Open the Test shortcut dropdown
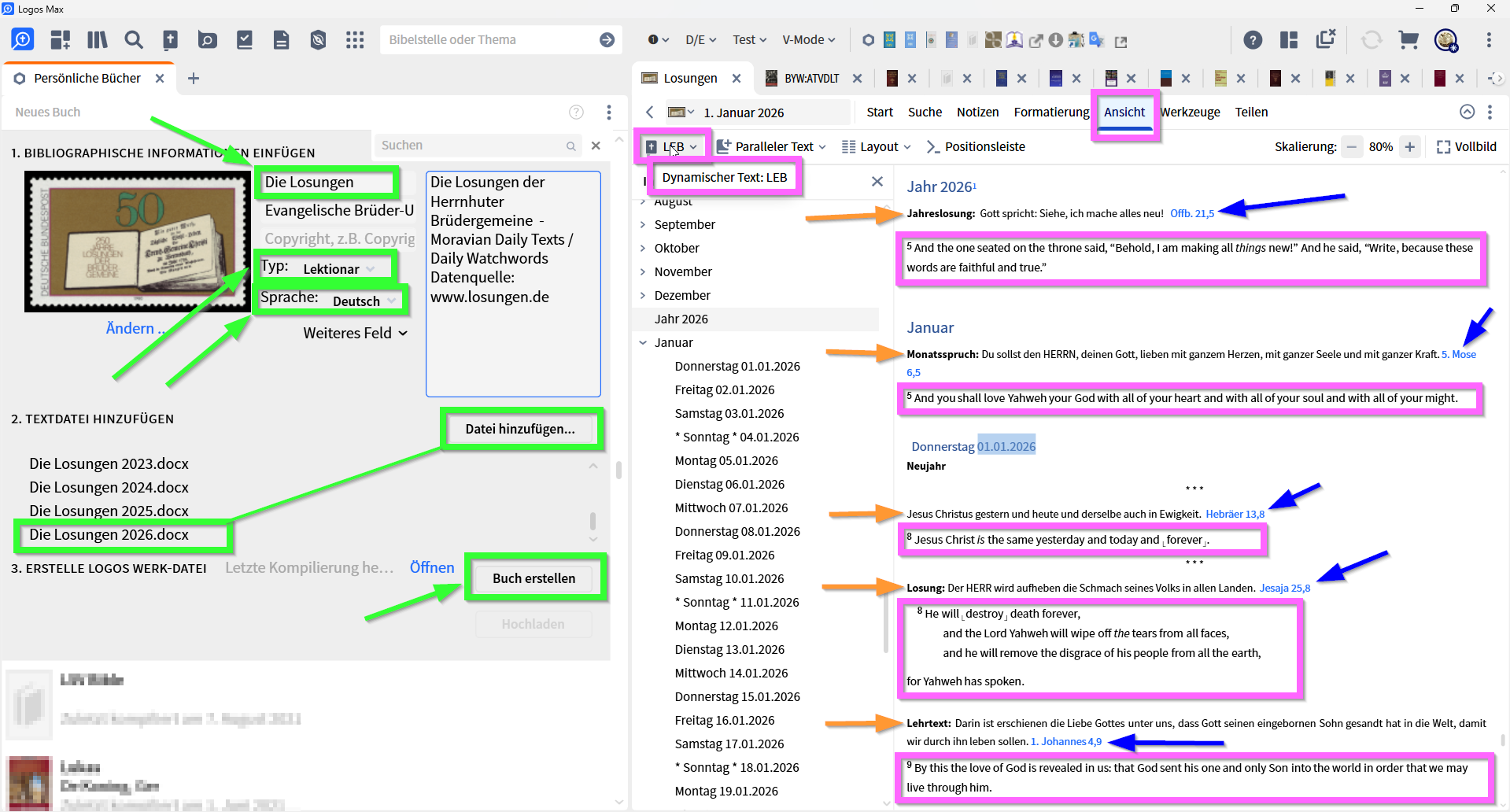Viewport: 1510px width, 812px height. pos(749,39)
